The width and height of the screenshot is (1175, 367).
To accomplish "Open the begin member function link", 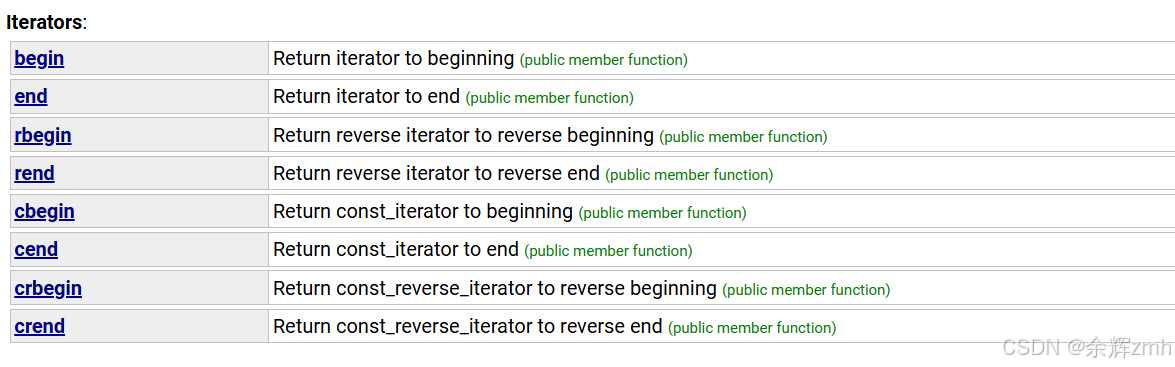I will click(x=39, y=58).
